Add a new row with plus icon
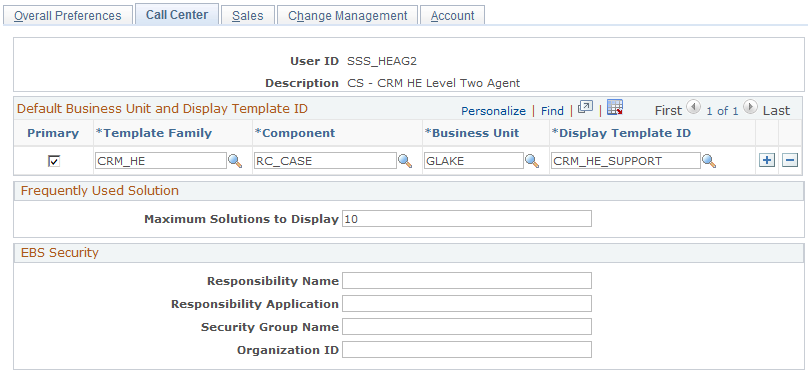Image resolution: width=808 pixels, height=373 pixels. [x=767, y=161]
